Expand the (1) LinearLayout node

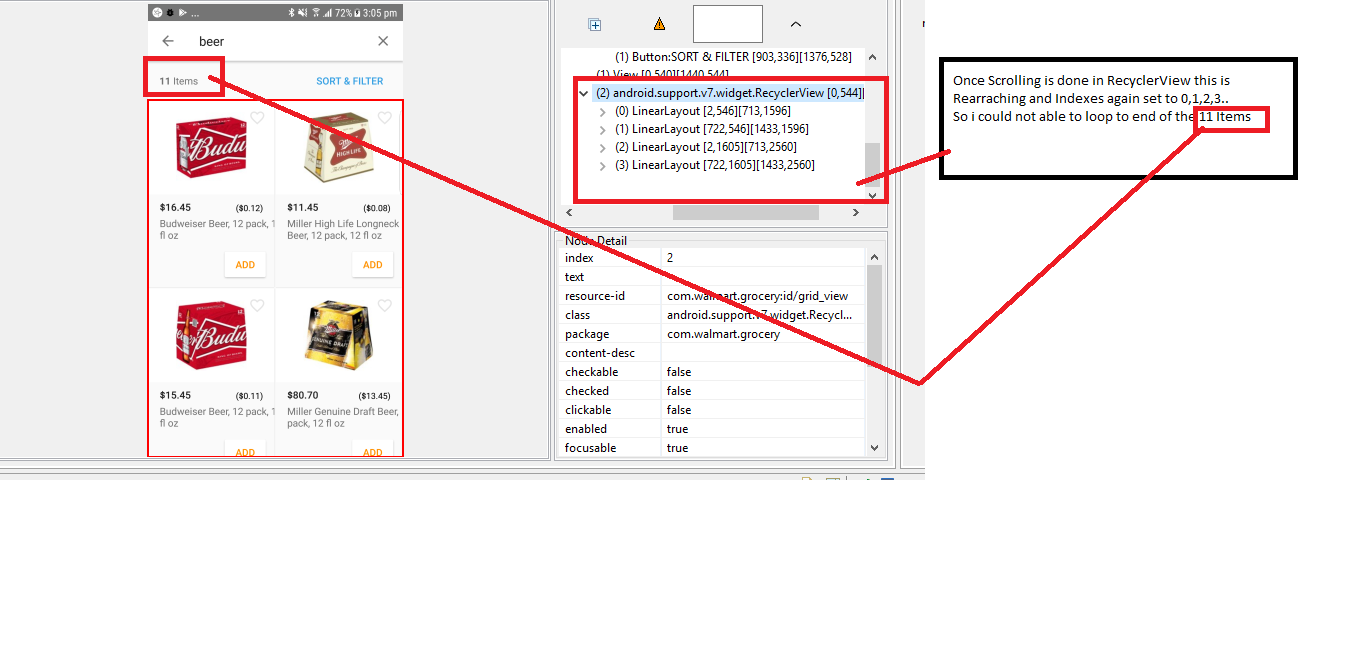coord(602,129)
